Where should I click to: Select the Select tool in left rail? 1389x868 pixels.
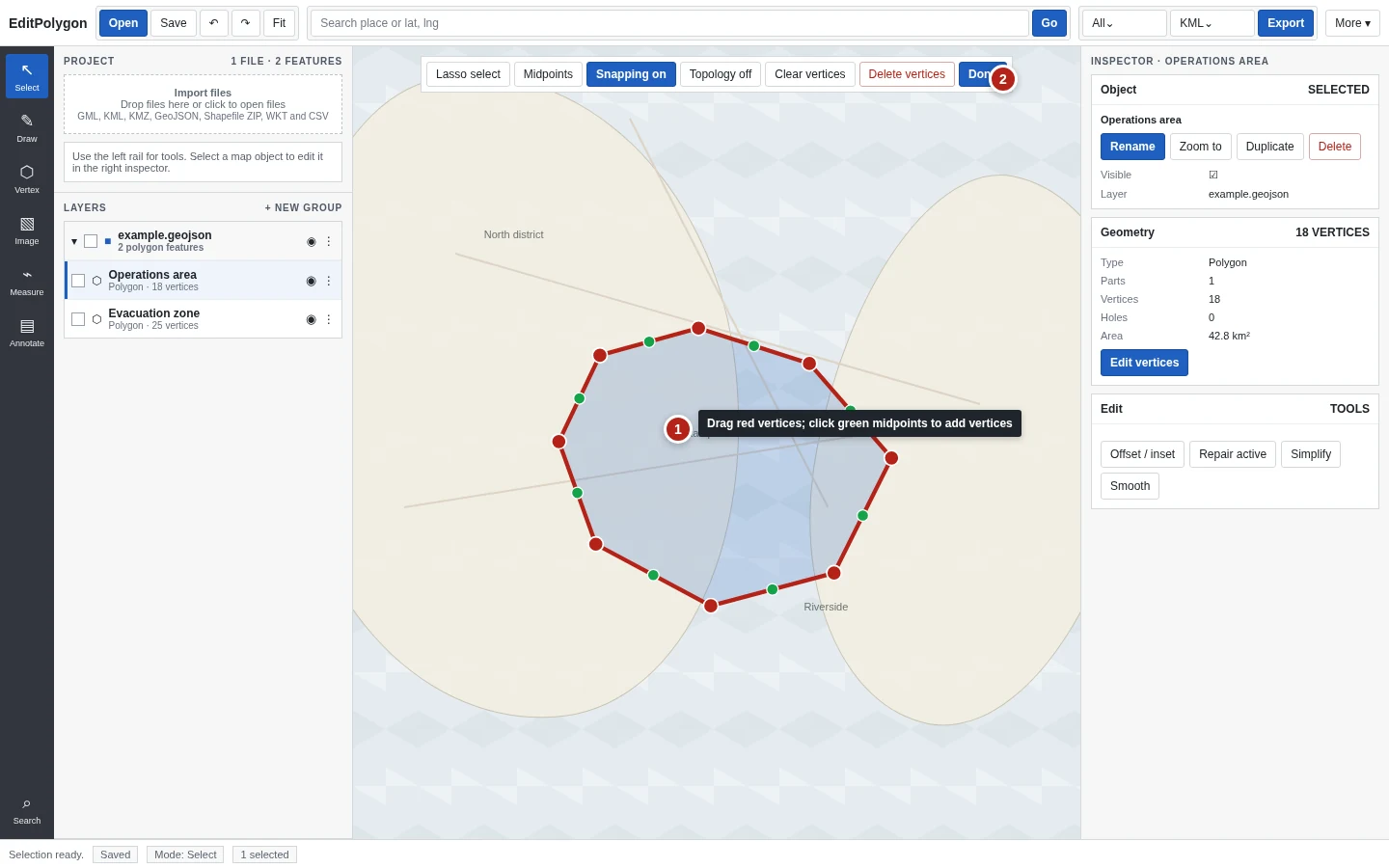(27, 76)
